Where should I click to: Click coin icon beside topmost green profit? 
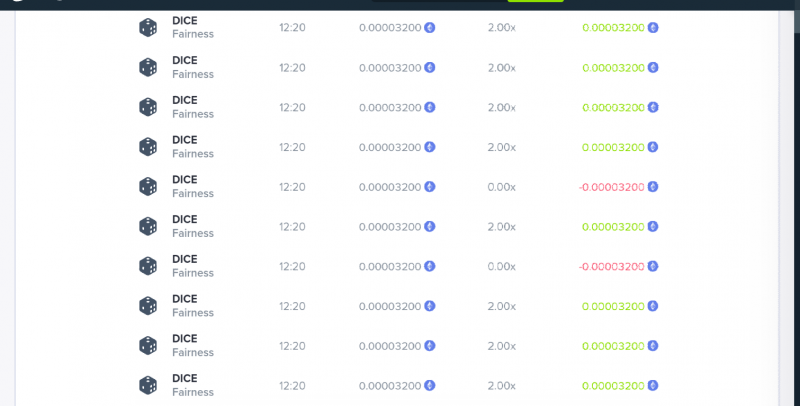point(653,28)
